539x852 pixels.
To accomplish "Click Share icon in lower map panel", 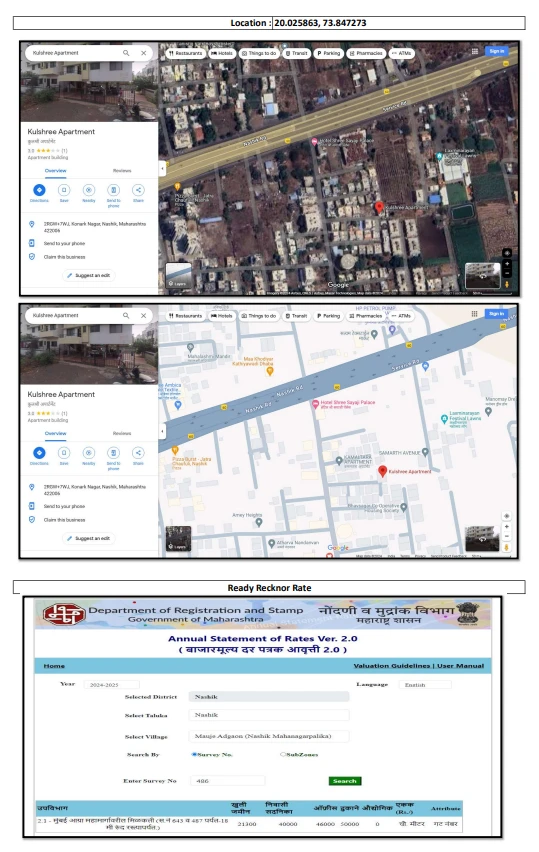I will tap(138, 453).
